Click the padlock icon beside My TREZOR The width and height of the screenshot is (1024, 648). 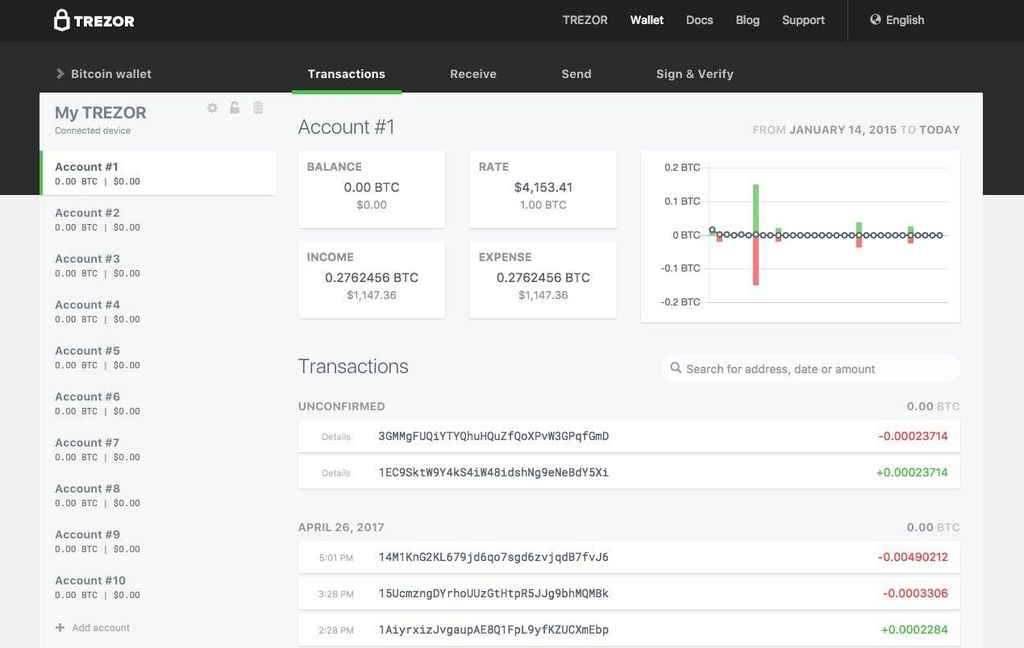coord(234,108)
